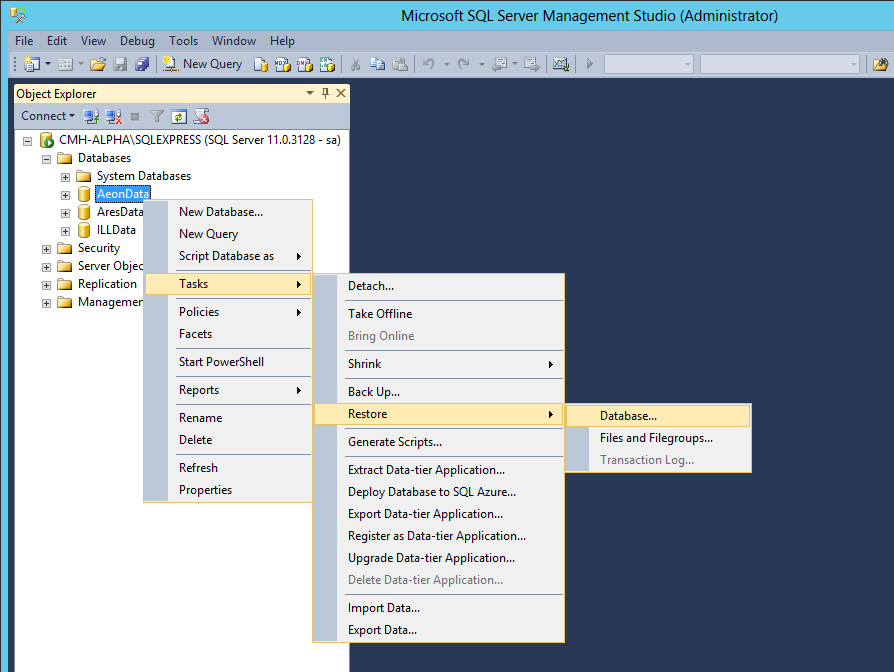Open the Connect dropdown in Object Explorer
The image size is (894, 672).
coord(47,116)
